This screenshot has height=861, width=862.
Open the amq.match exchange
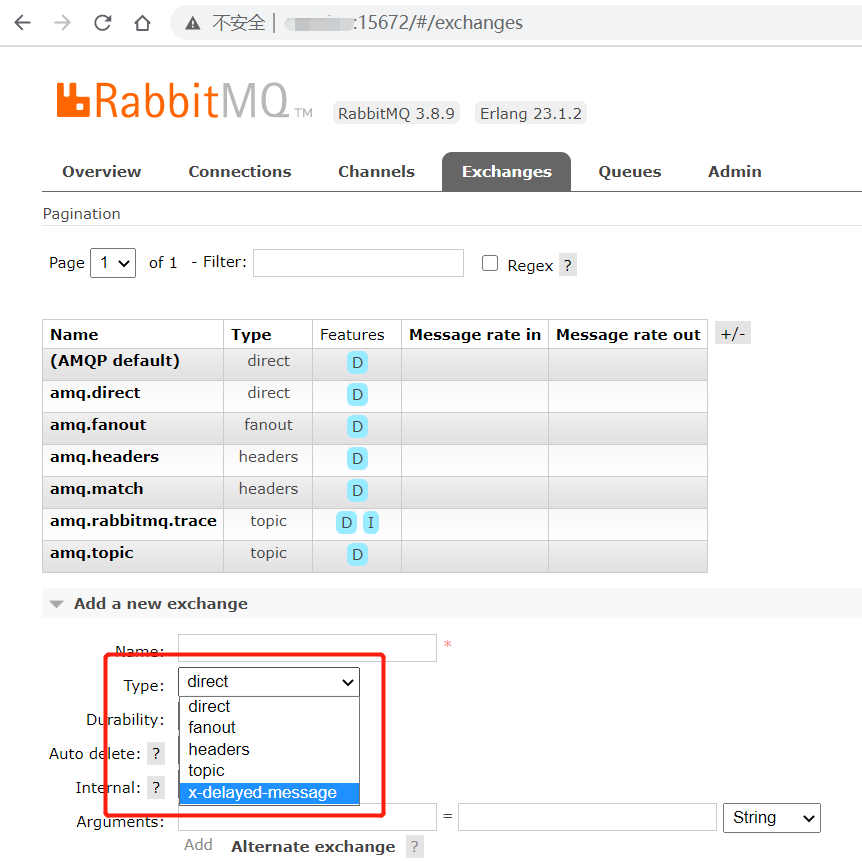tap(96, 488)
